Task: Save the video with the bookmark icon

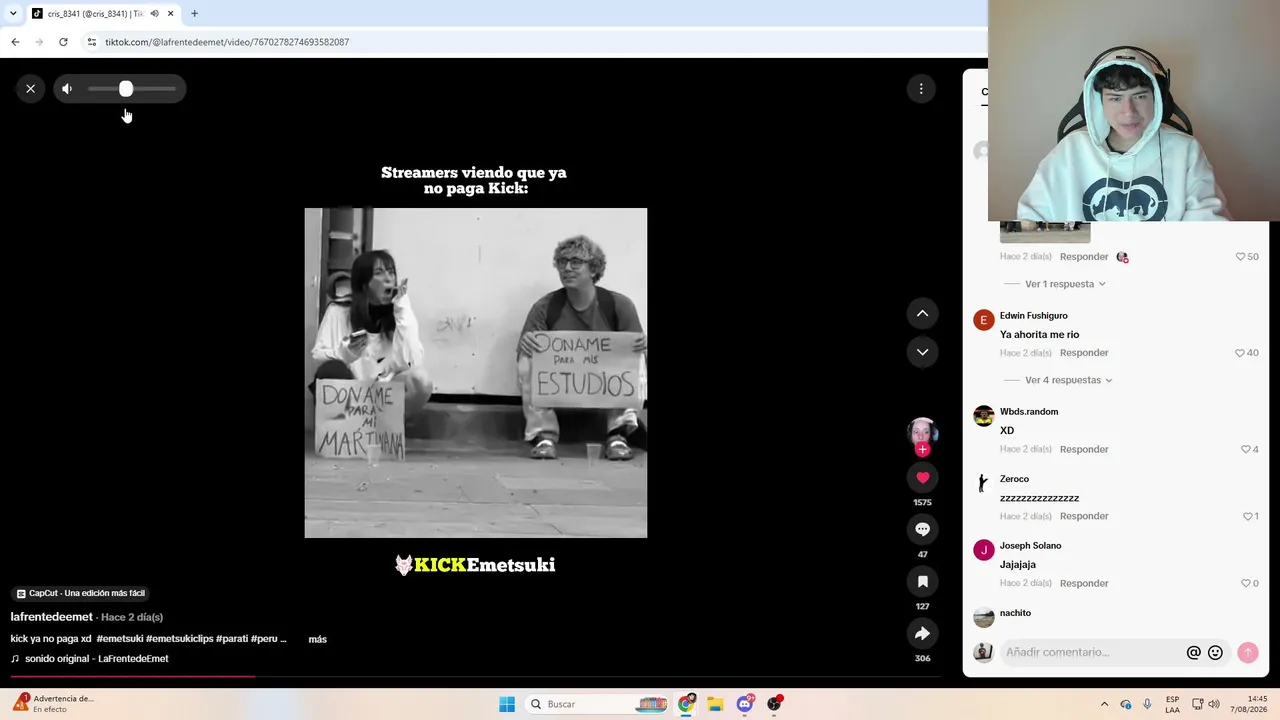Action: [x=922, y=581]
